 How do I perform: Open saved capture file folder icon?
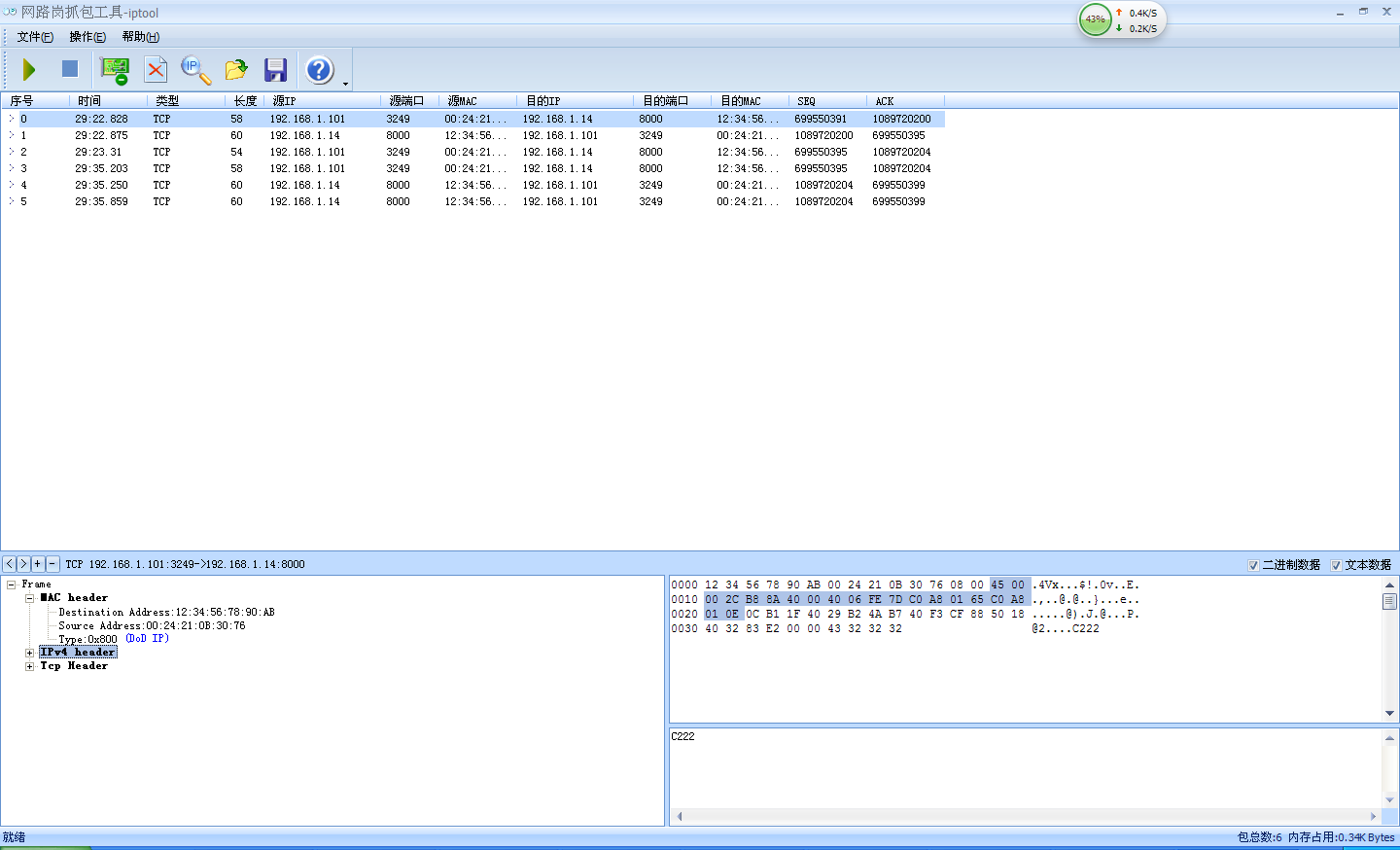[x=236, y=70]
